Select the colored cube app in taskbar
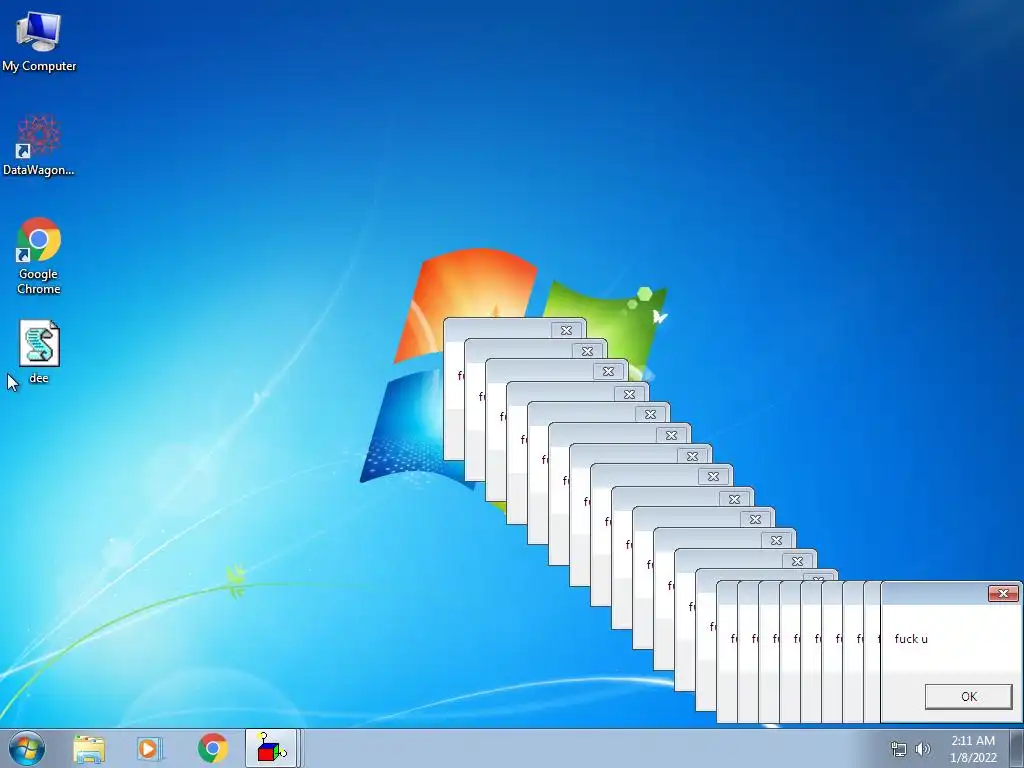Viewport: 1024px width, 768px height. click(x=272, y=748)
